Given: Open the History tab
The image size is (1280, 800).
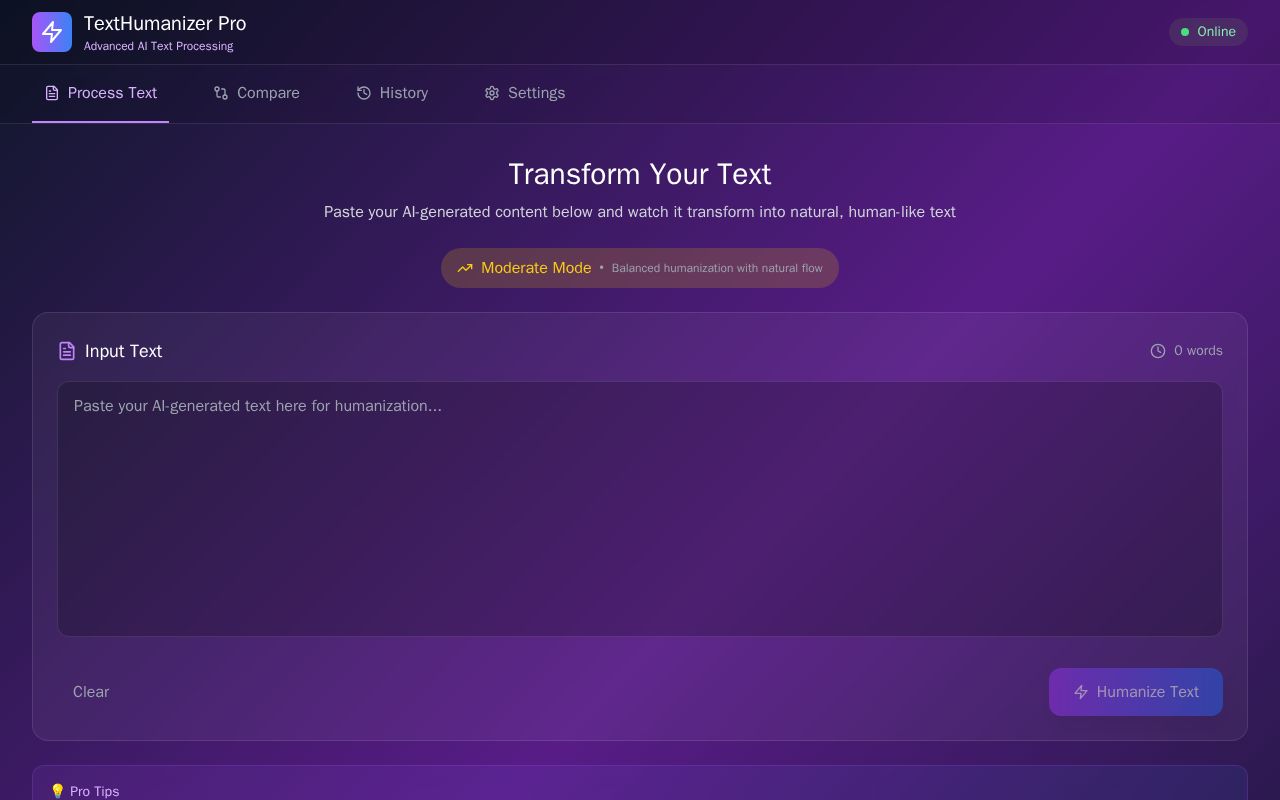Looking at the screenshot, I should pyautogui.click(x=392, y=93).
